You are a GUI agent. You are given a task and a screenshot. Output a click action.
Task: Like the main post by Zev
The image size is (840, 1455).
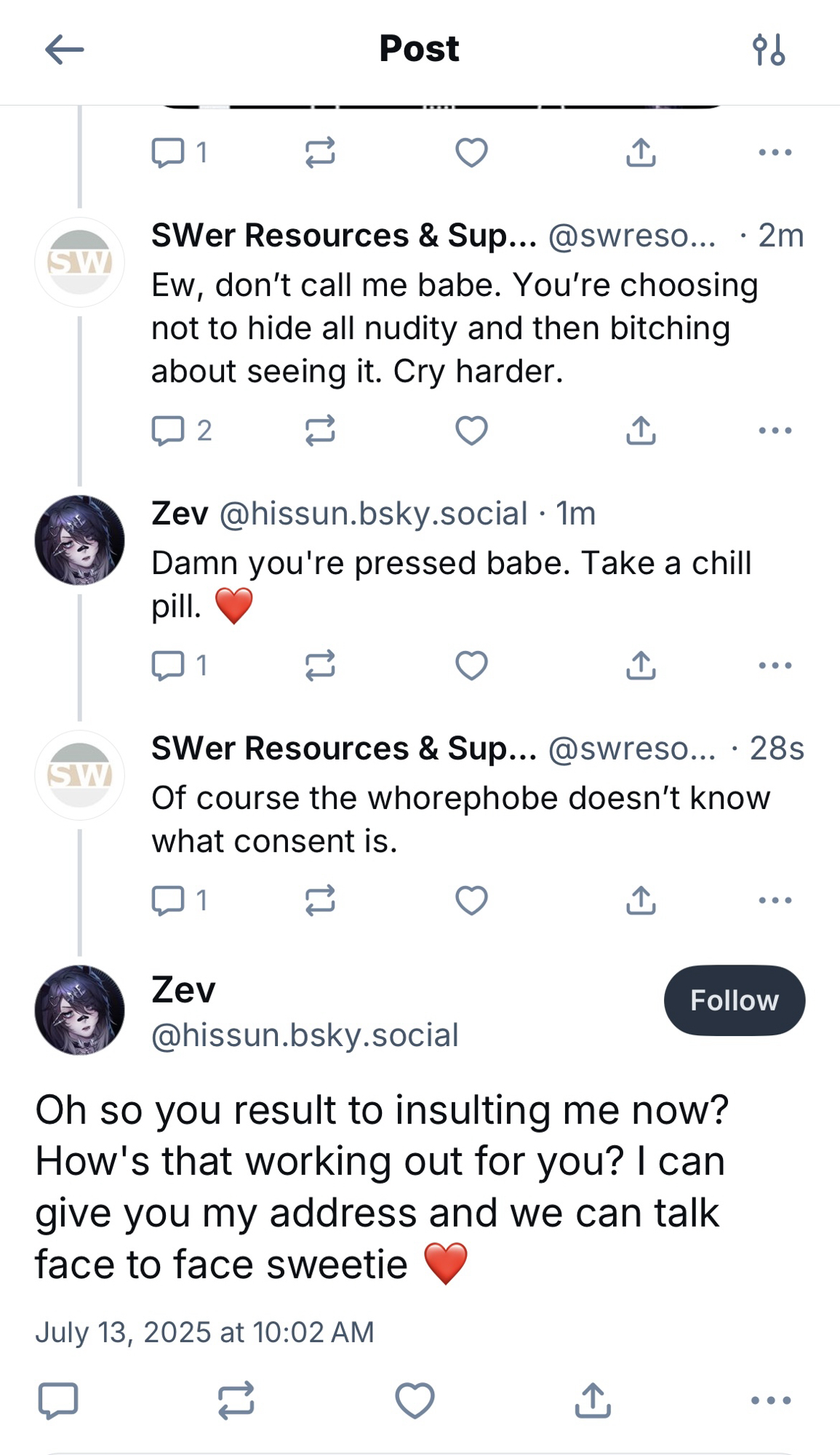coord(415,1400)
